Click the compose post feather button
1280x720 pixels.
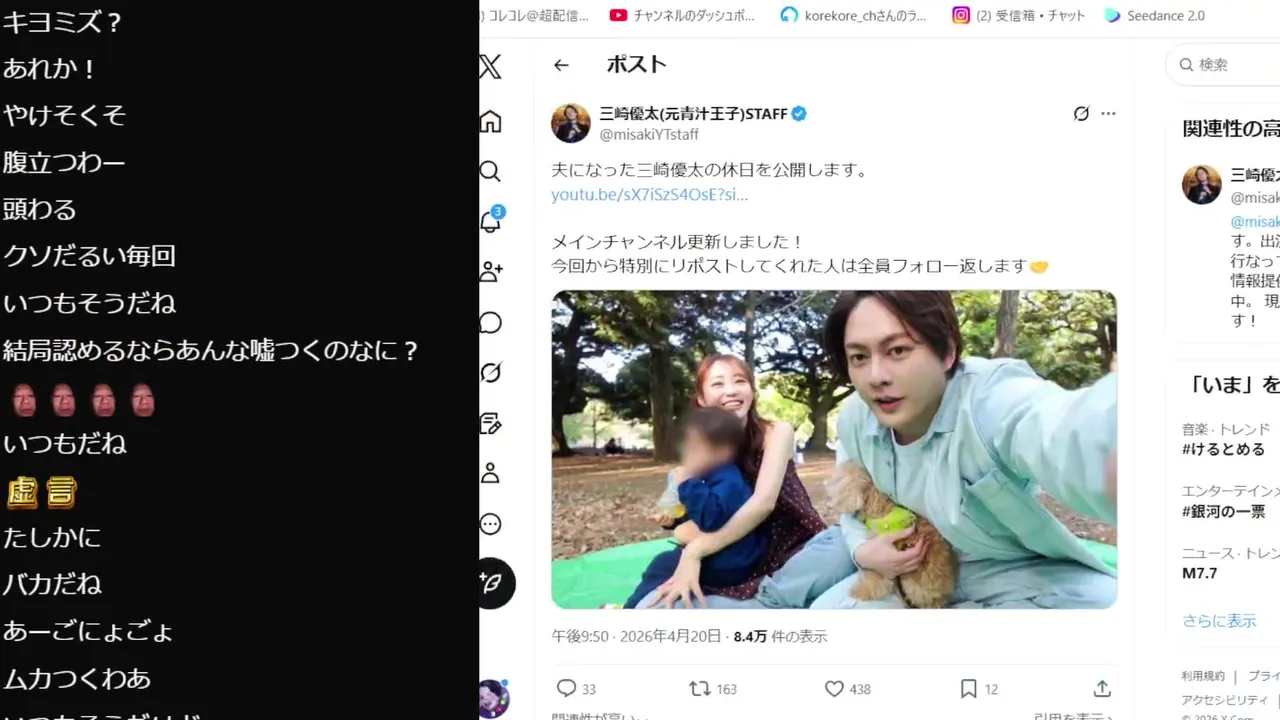click(x=492, y=584)
